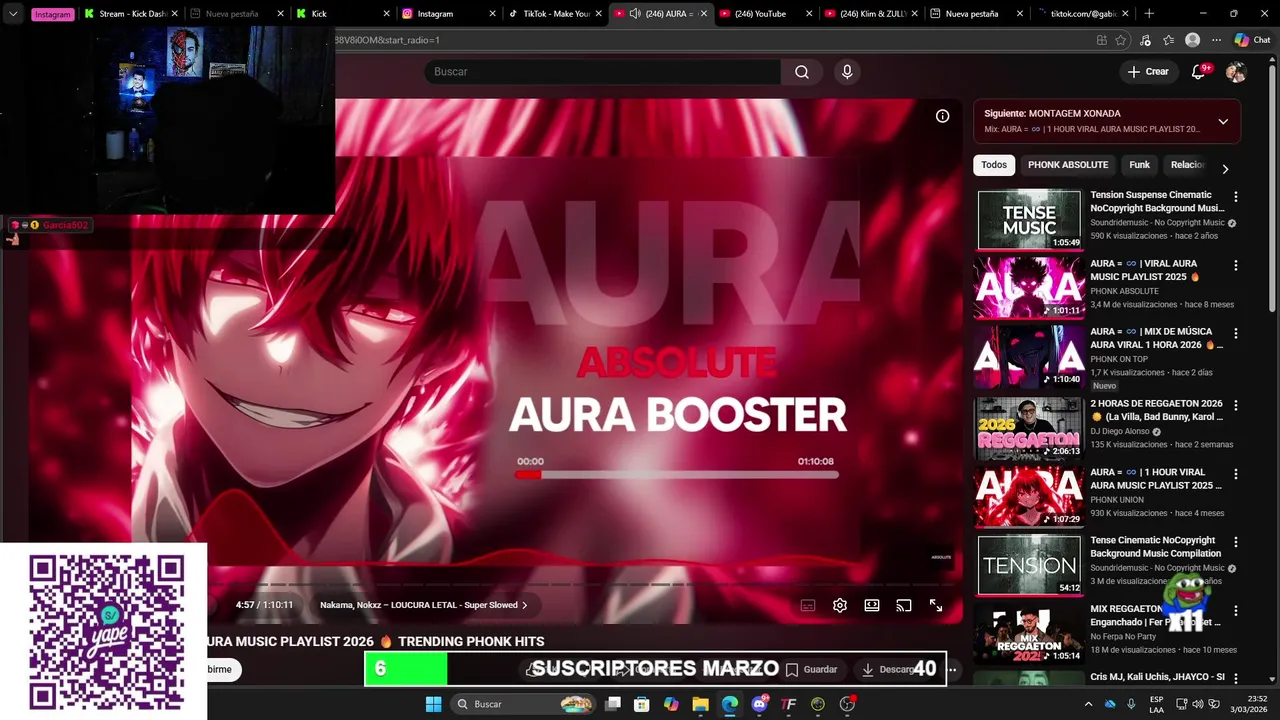Open File Explorer from taskbar
1280x720 pixels.
coord(700,704)
